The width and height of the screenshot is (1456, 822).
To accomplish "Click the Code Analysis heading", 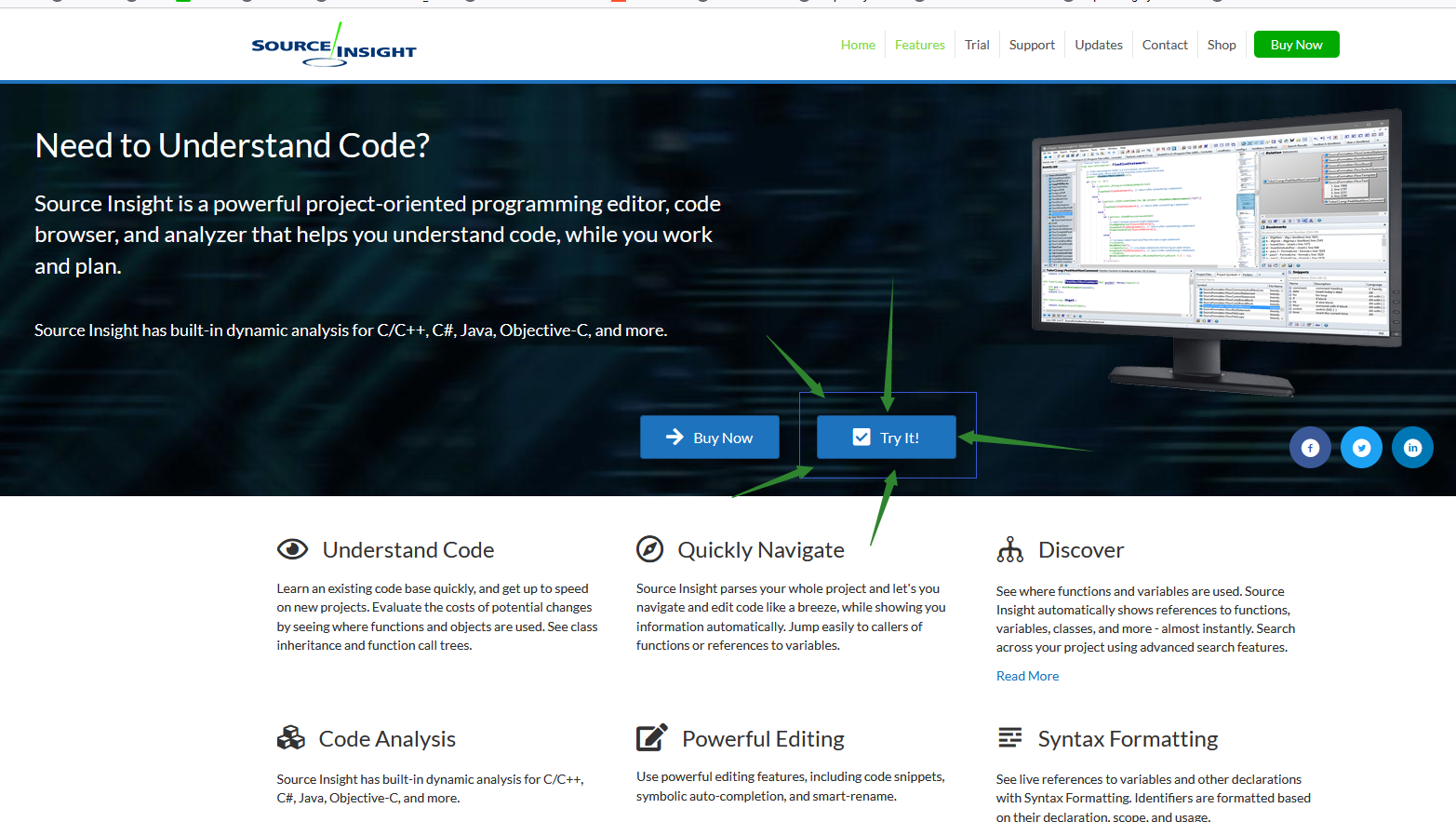I will pos(387,739).
